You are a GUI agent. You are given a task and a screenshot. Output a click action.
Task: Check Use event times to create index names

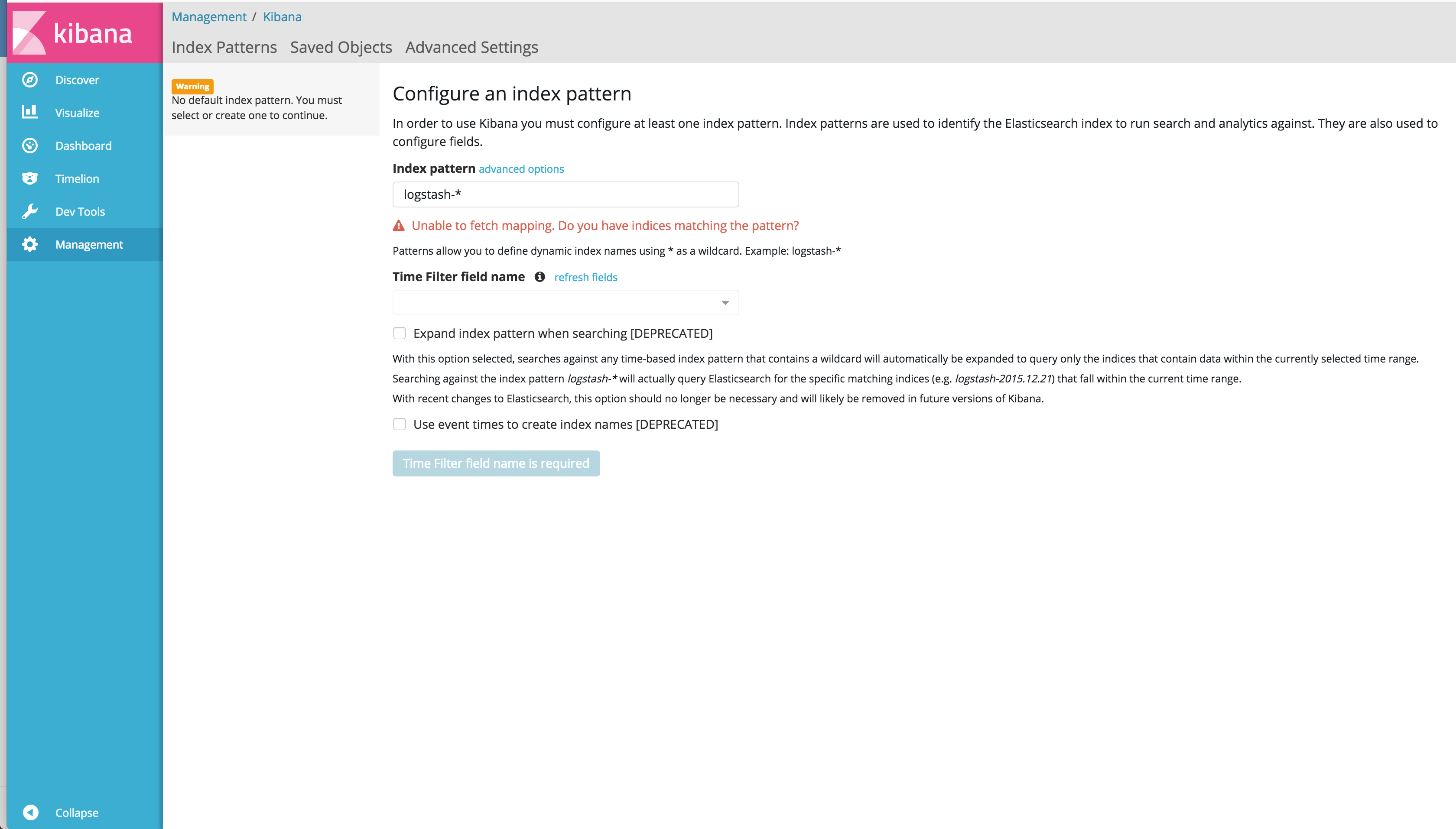coord(399,424)
